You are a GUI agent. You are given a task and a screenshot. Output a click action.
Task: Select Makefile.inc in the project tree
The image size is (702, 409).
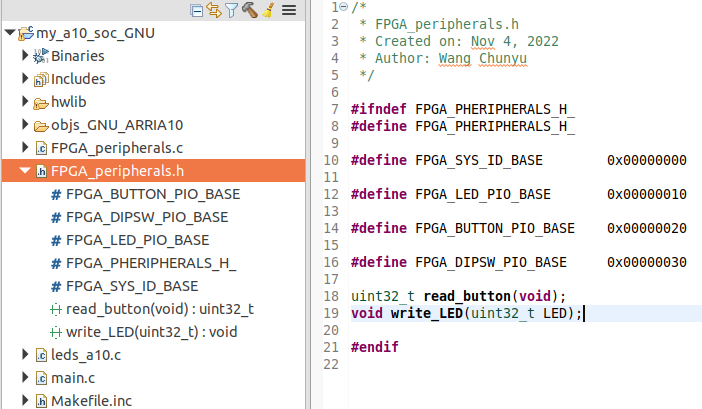tap(91, 401)
